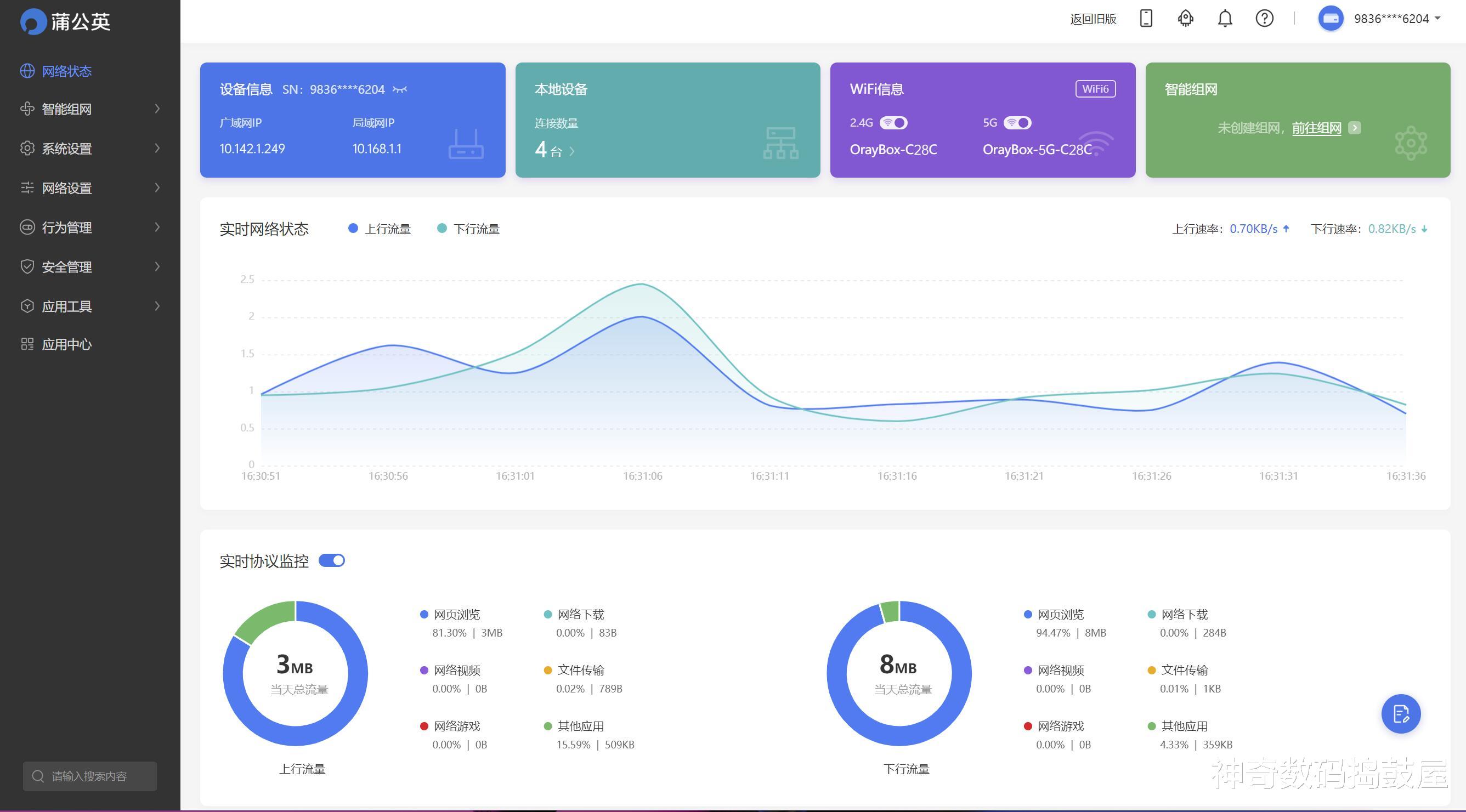The height and width of the screenshot is (812, 1466).
Task: Expand the 智能组网 sidebar menu
Action: pyautogui.click(x=90, y=109)
